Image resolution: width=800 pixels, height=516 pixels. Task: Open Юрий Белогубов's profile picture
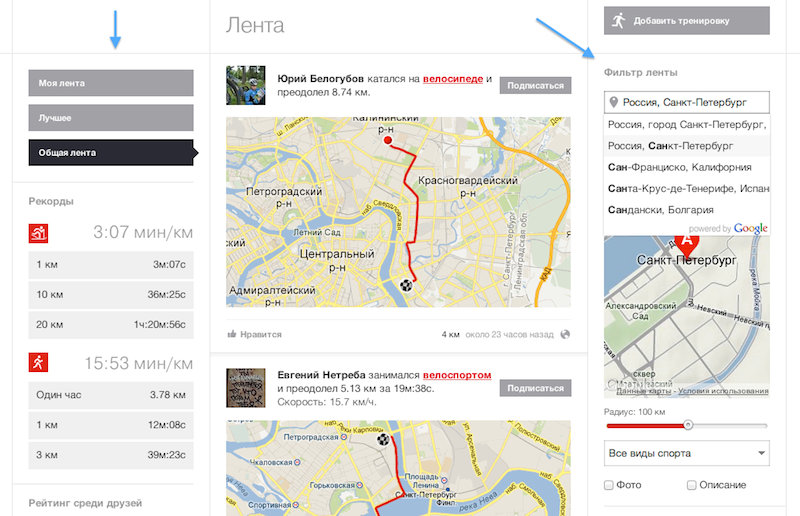click(x=245, y=85)
